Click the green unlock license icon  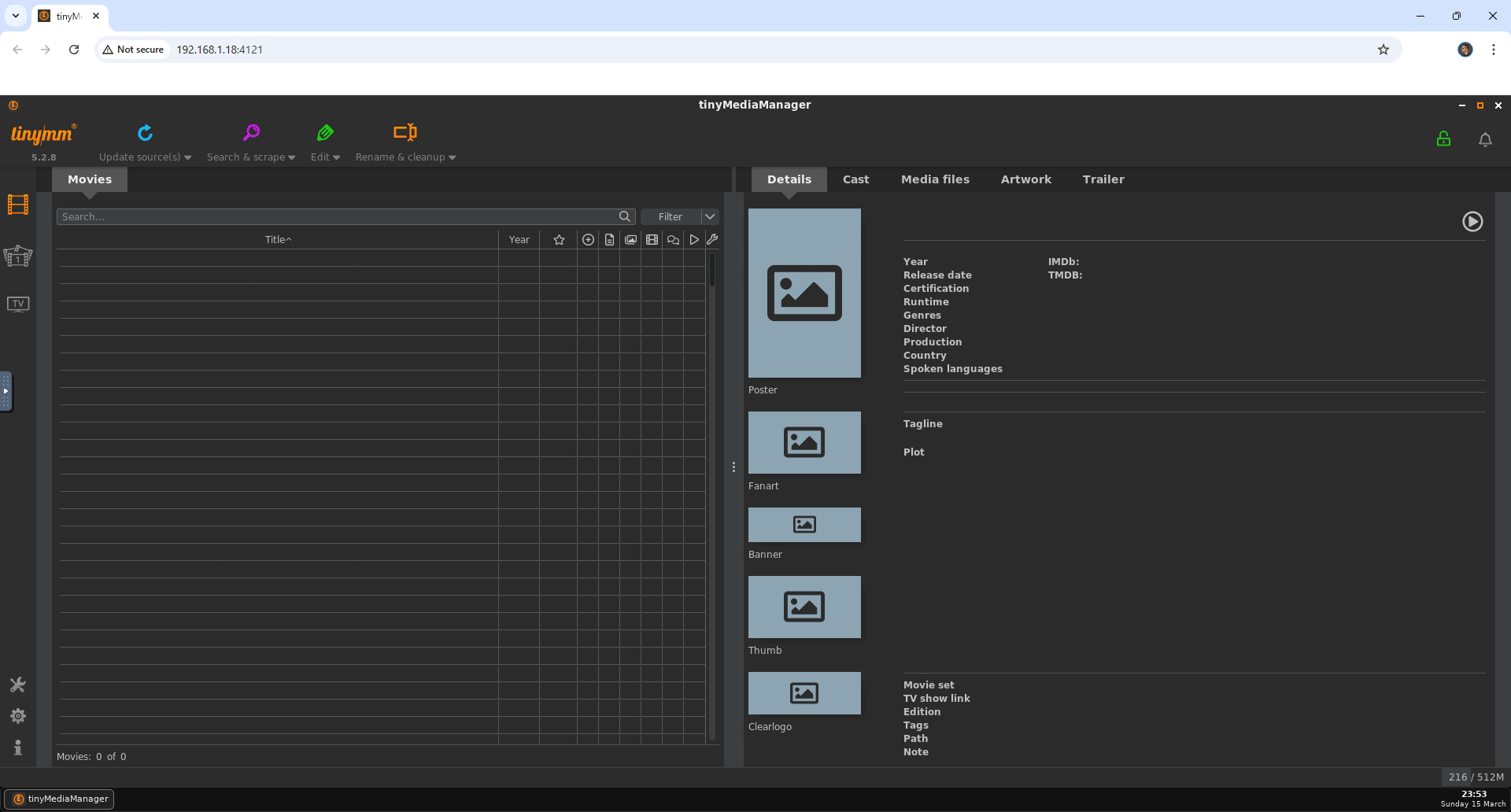pyautogui.click(x=1443, y=139)
